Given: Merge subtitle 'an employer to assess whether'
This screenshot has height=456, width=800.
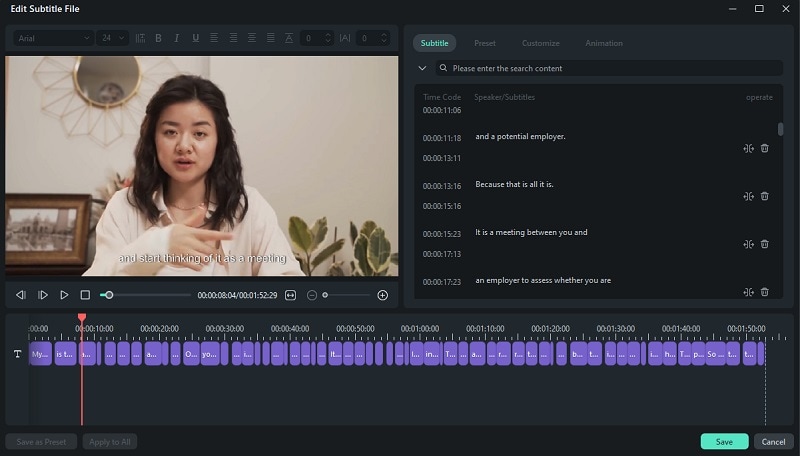Looking at the screenshot, I should (x=748, y=292).
